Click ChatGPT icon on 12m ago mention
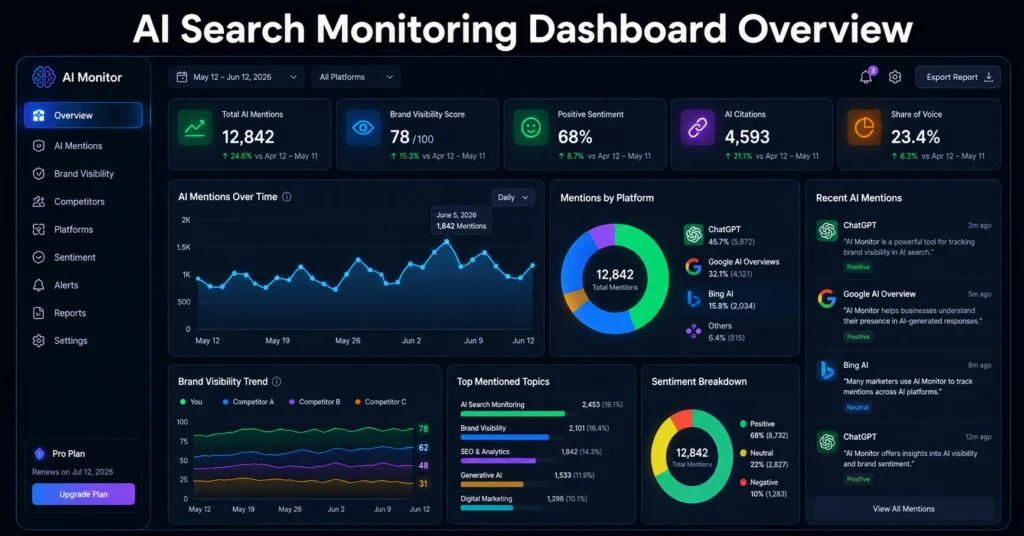 tap(827, 442)
